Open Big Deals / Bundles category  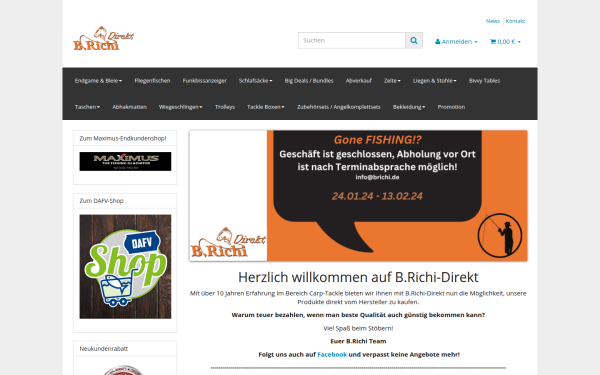tap(309, 81)
